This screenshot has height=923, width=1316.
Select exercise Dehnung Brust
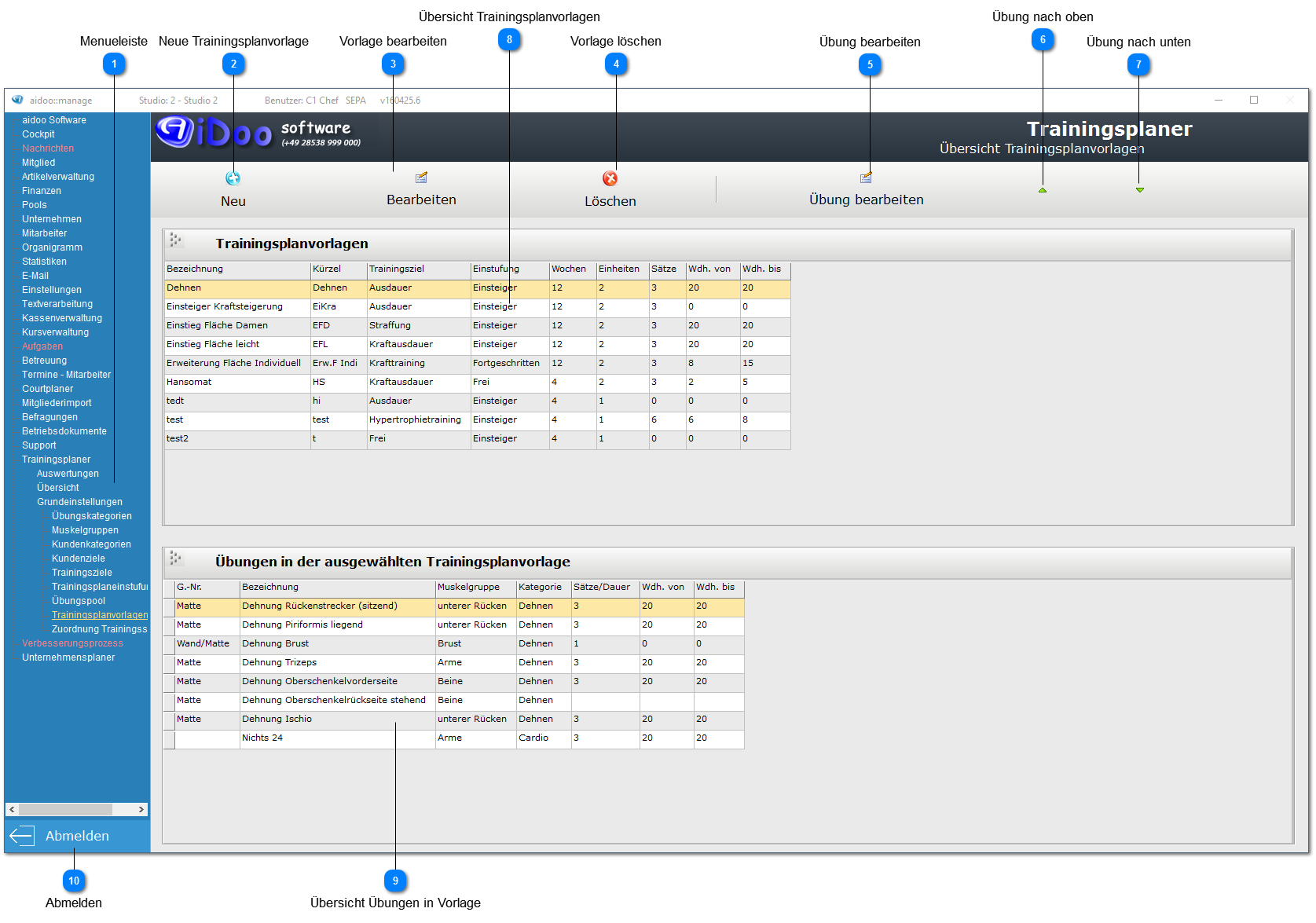pyautogui.click(x=454, y=644)
